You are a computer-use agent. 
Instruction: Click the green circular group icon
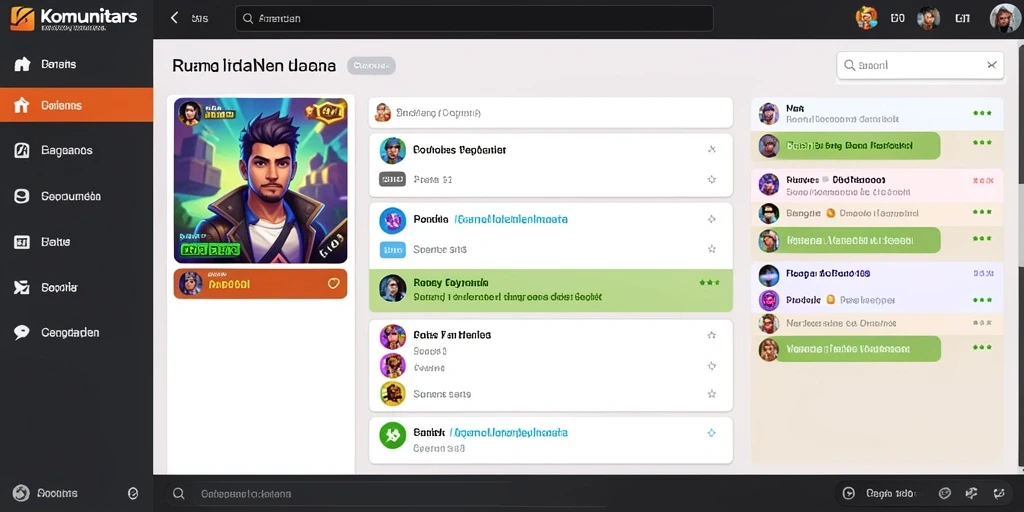pyautogui.click(x=392, y=435)
